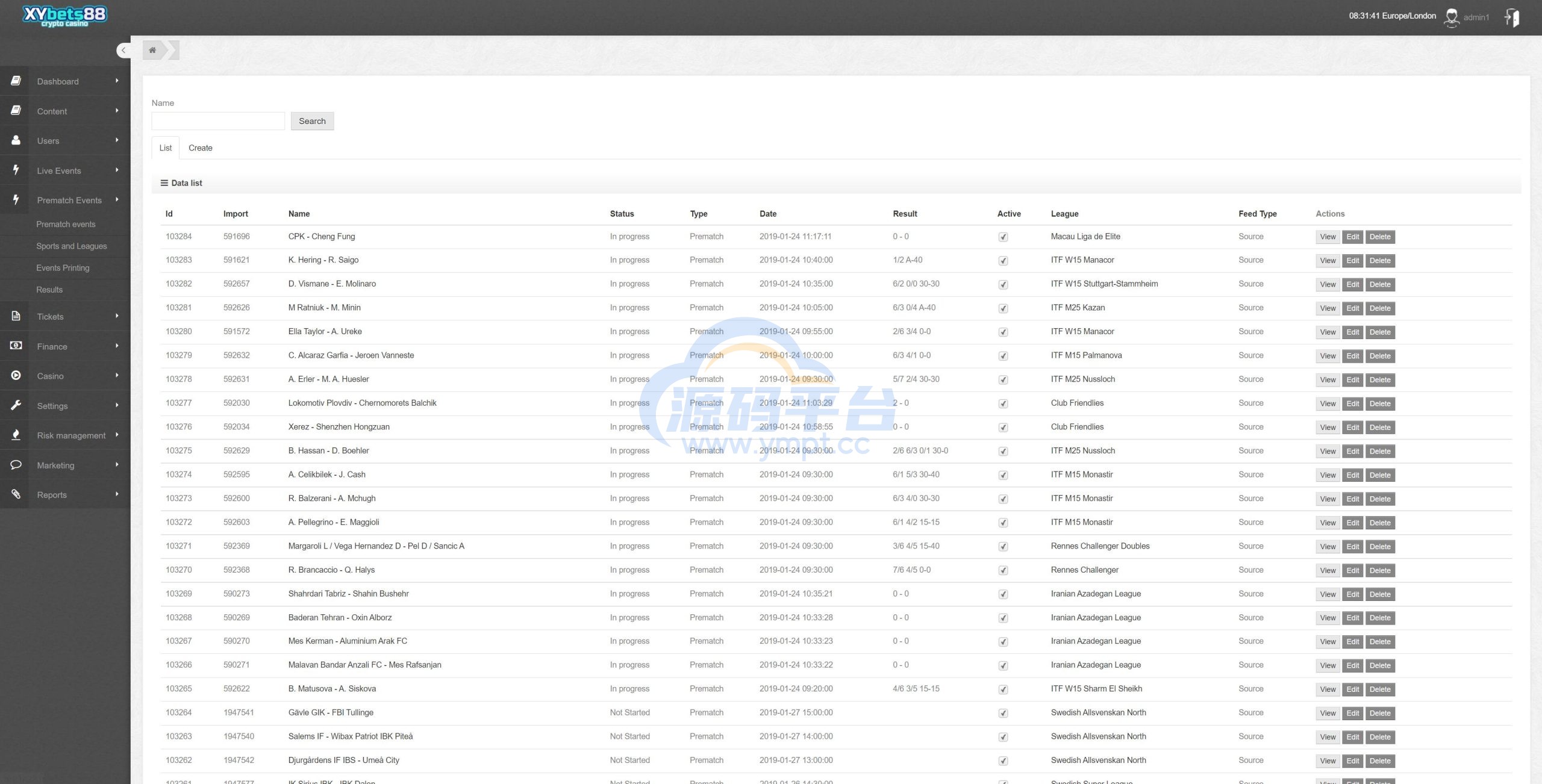Toggle Active checkbox for K. Hering - R. Saigo
This screenshot has height=784, width=1542.
[1003, 261]
